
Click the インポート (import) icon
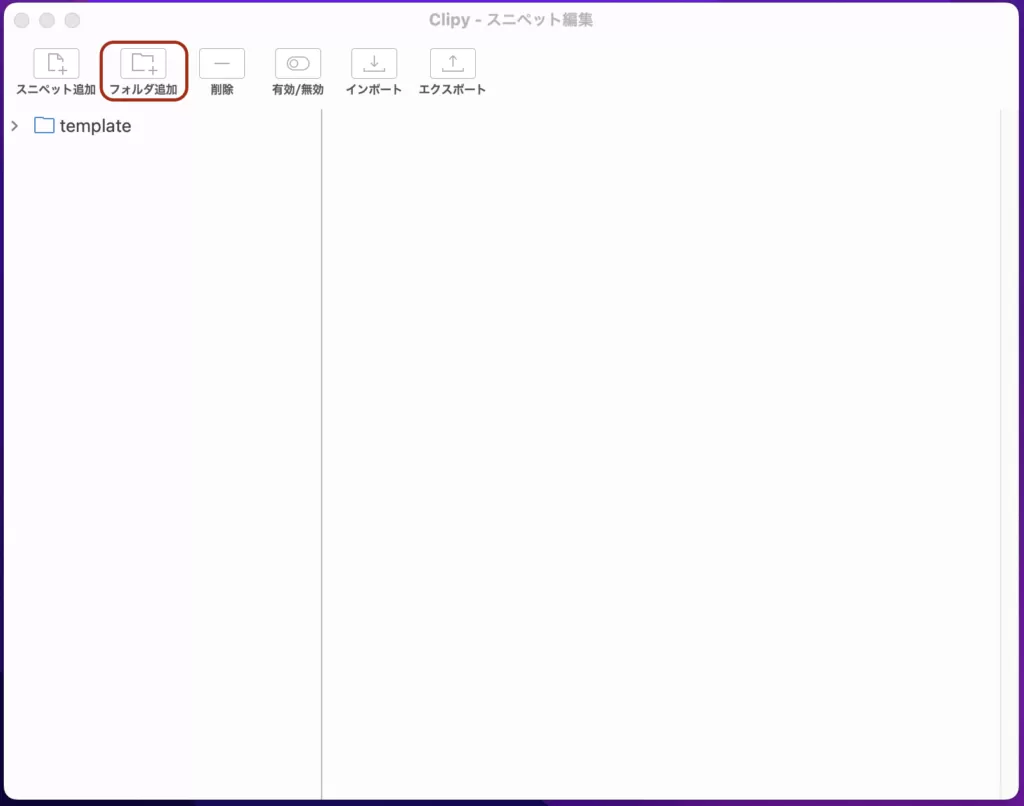click(x=374, y=63)
